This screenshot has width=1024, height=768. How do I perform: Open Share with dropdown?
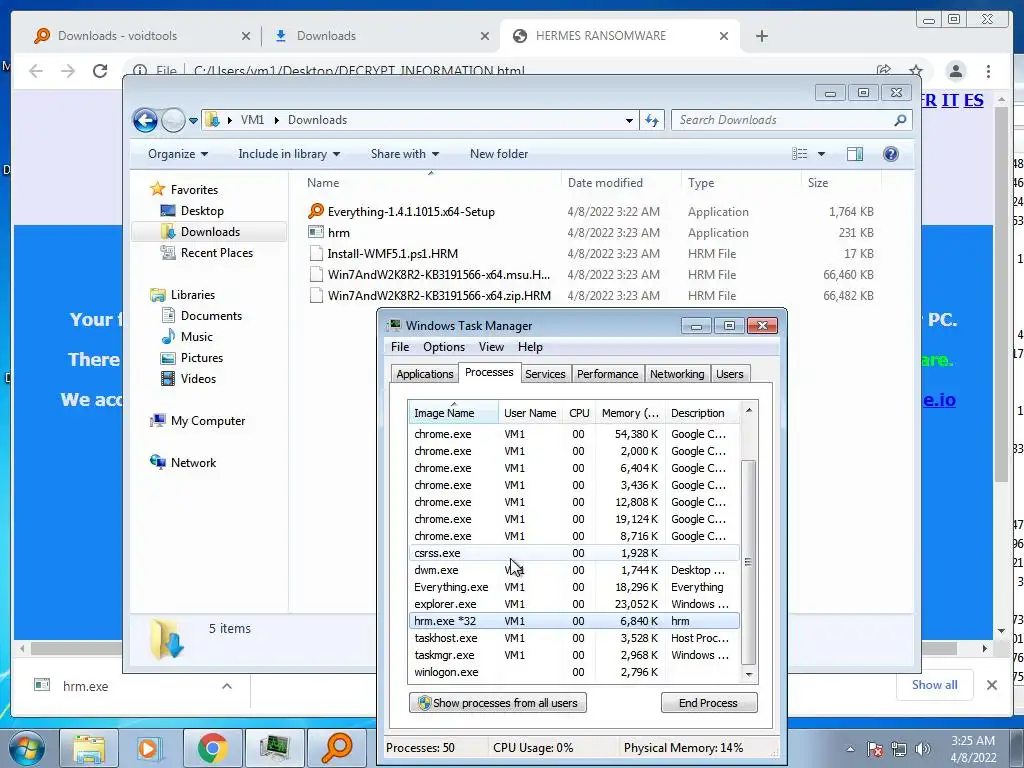(405, 154)
